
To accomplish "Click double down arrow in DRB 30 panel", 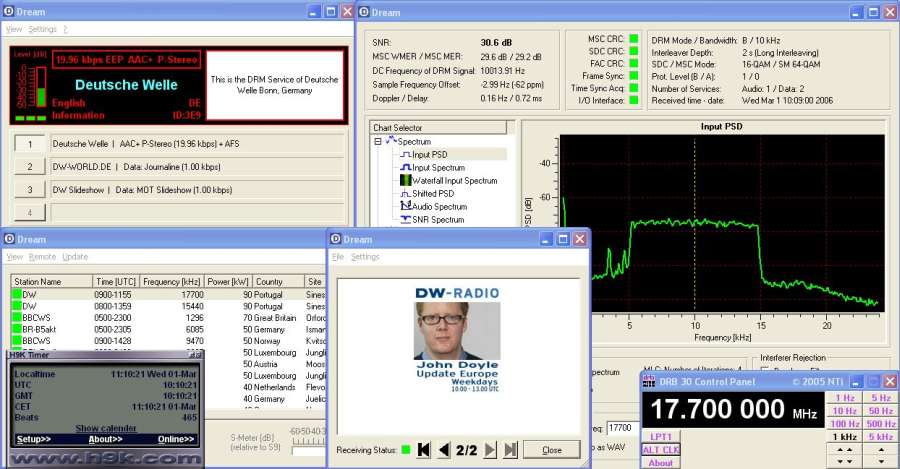I will point(845,462).
